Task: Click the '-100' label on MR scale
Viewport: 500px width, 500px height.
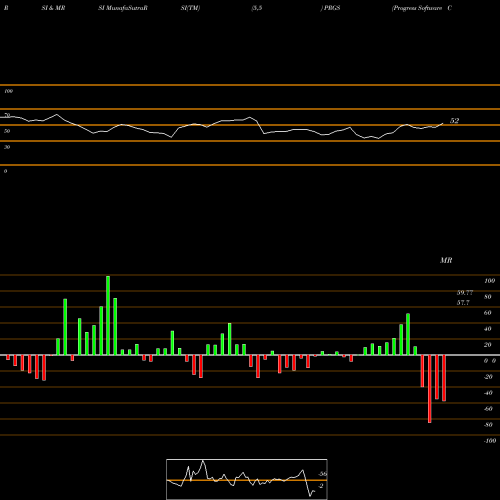Action: point(490,441)
